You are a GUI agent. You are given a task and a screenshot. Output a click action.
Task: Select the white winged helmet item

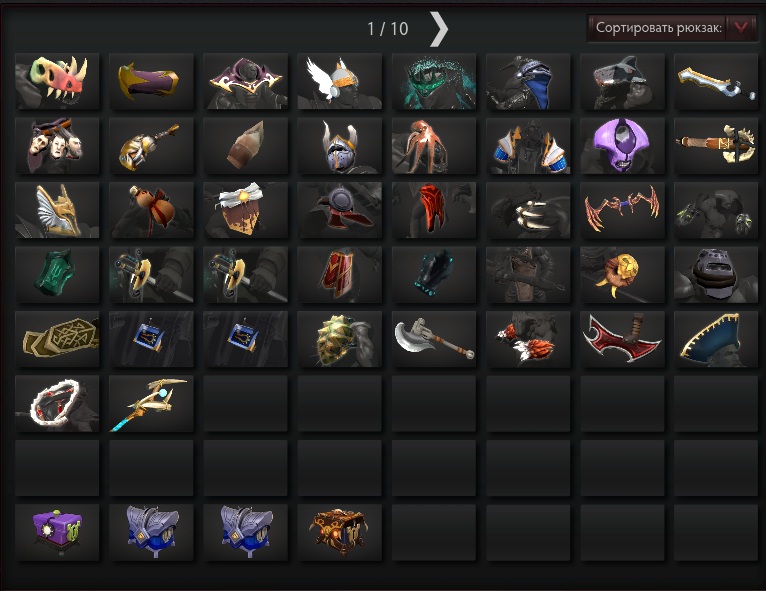point(340,81)
